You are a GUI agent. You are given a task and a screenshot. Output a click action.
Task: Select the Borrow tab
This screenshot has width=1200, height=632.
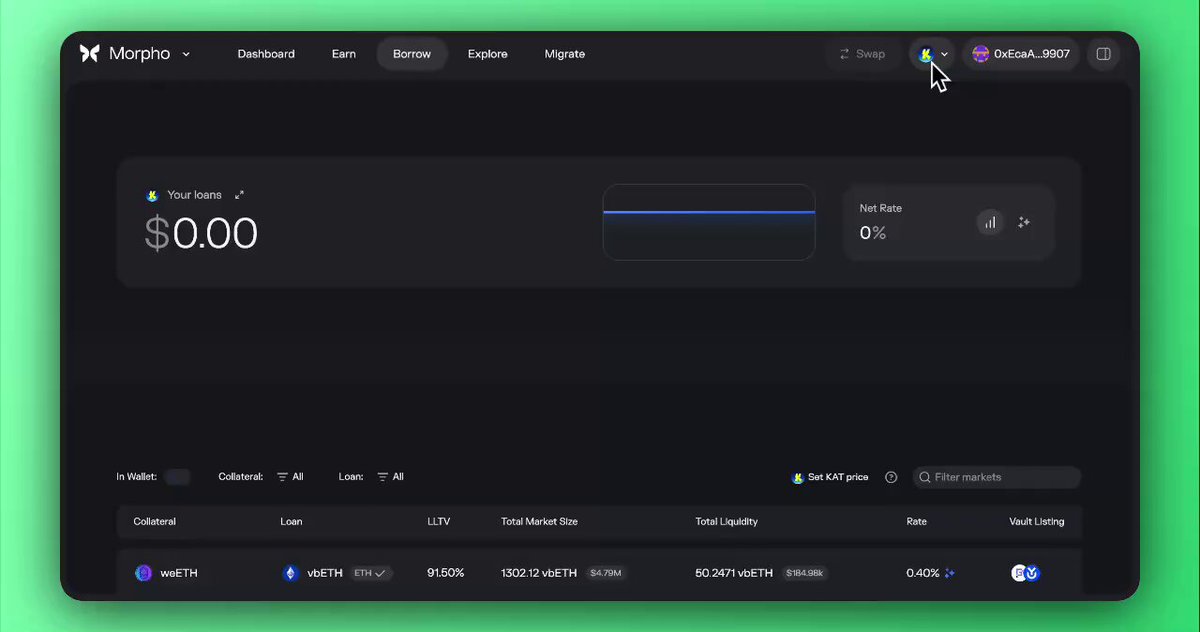pyautogui.click(x=412, y=54)
